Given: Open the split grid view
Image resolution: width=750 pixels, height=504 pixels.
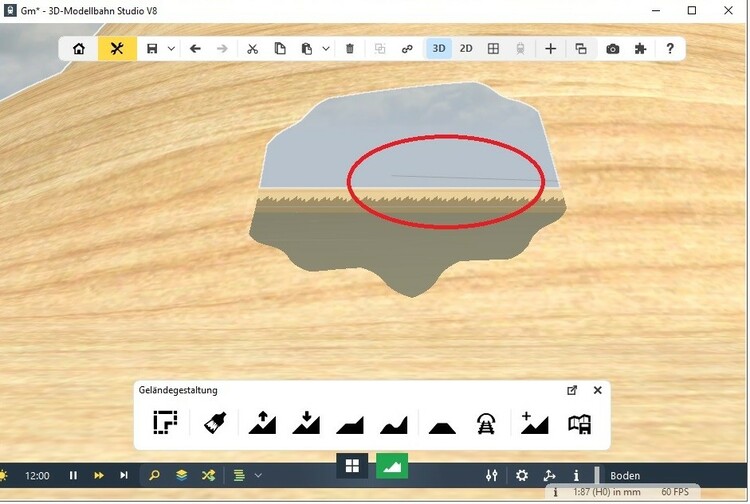Looking at the screenshot, I should pos(493,48).
